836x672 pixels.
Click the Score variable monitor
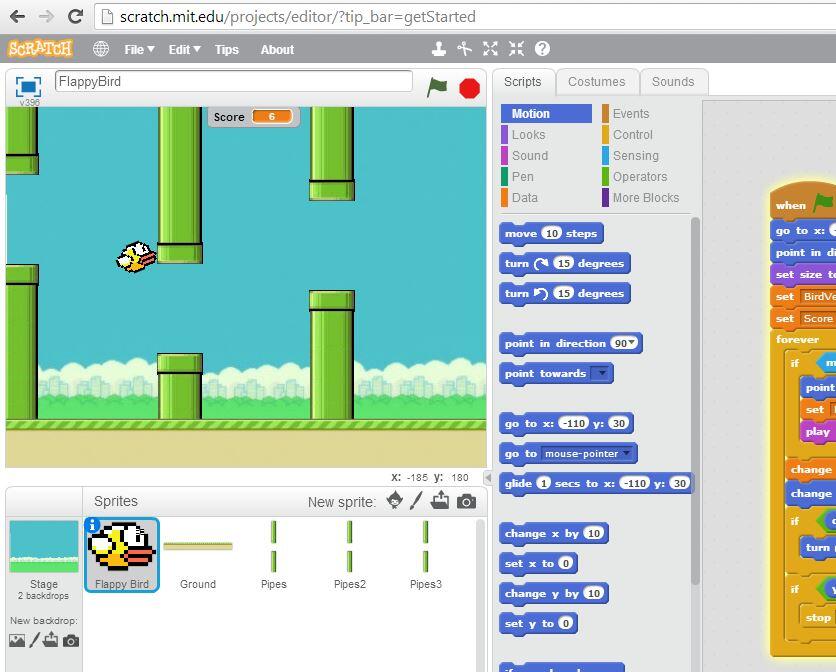[253, 117]
